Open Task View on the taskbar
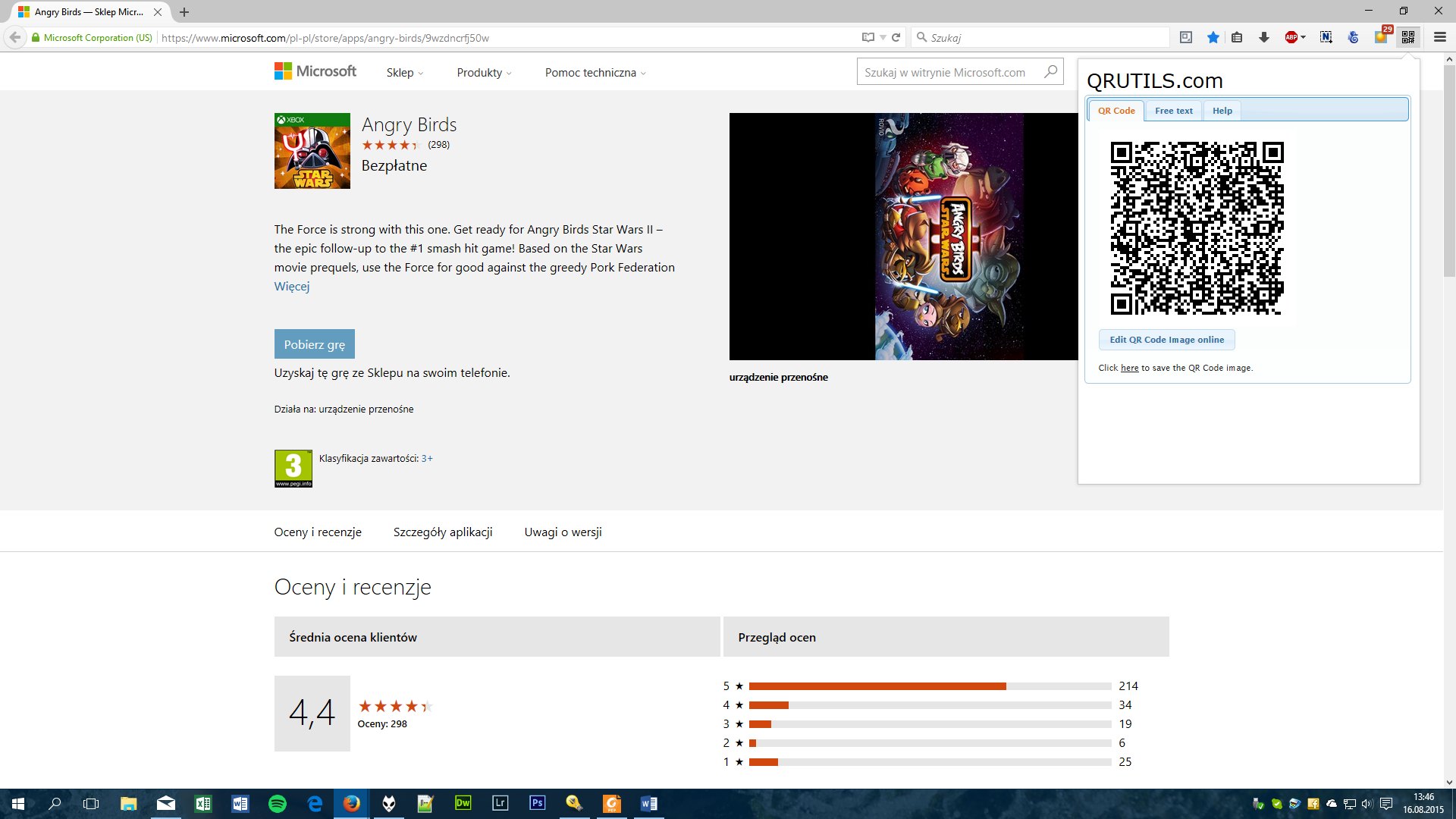Image resolution: width=1456 pixels, height=819 pixels. coord(91,803)
